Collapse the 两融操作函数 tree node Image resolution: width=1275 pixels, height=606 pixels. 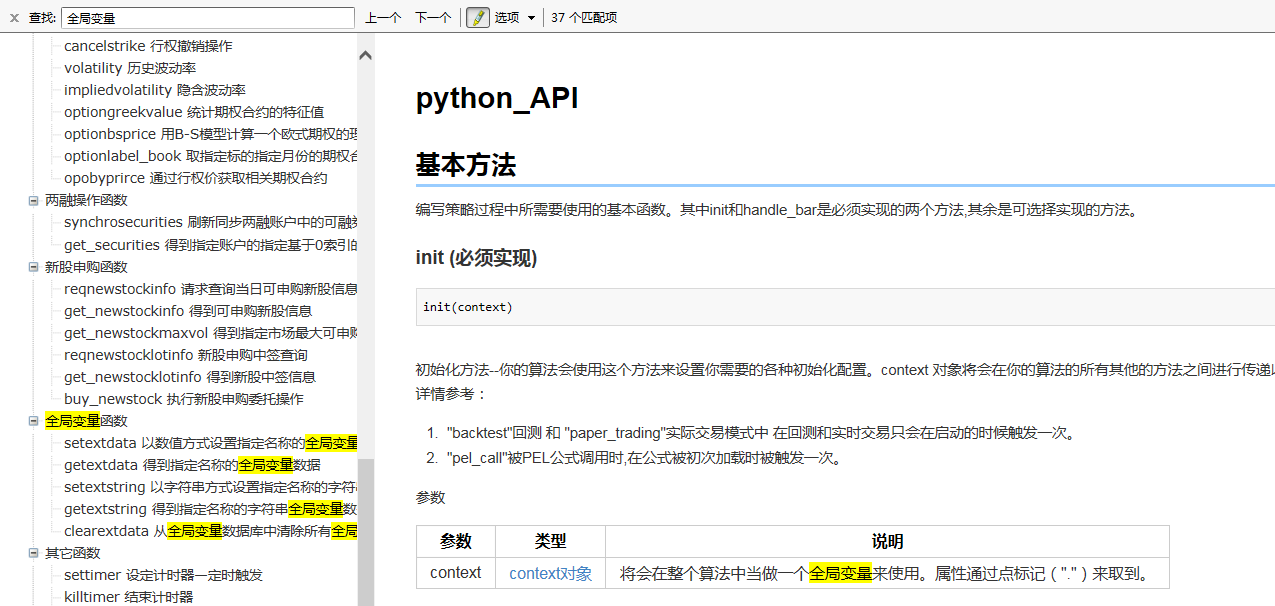point(33,200)
